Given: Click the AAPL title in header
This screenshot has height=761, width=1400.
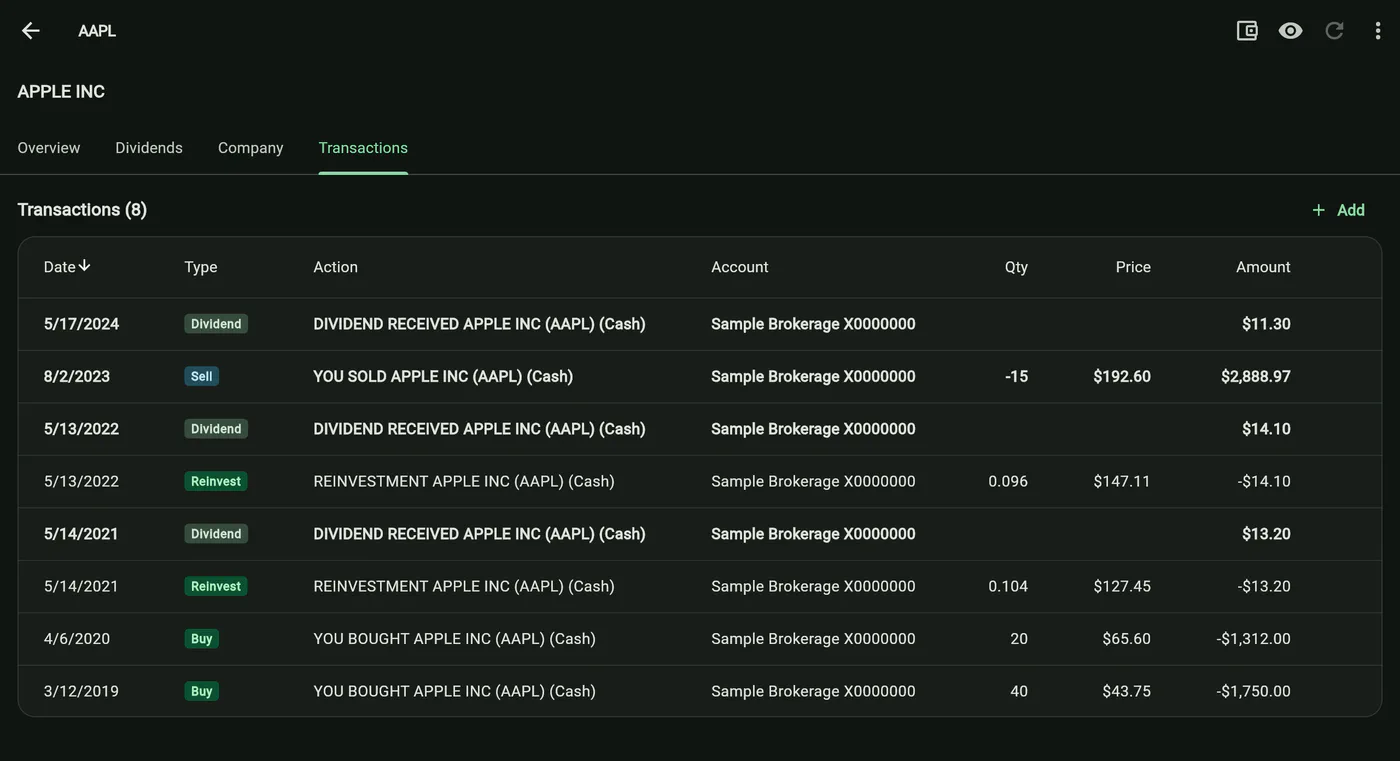Looking at the screenshot, I should pyautogui.click(x=97, y=31).
